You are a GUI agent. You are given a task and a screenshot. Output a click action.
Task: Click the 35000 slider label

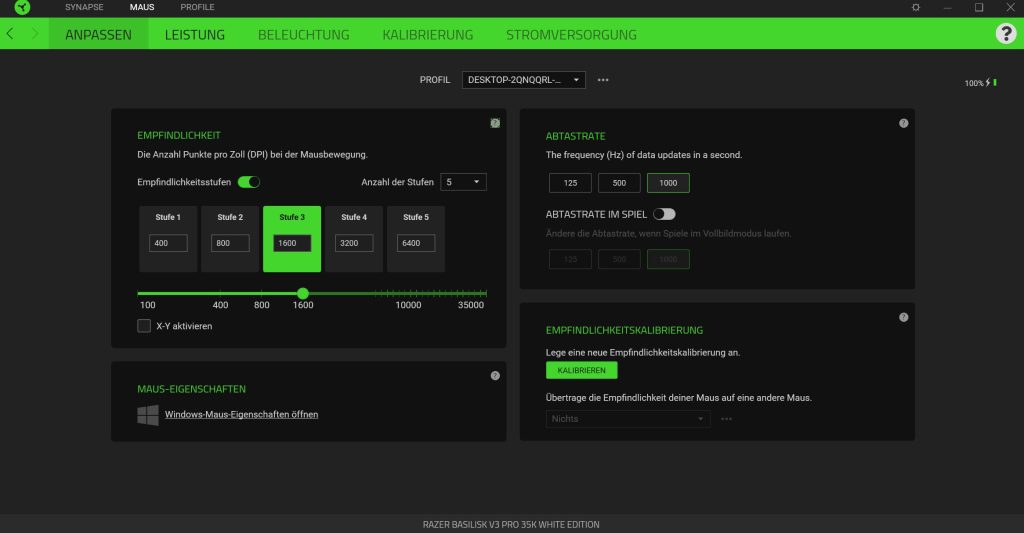[471, 305]
